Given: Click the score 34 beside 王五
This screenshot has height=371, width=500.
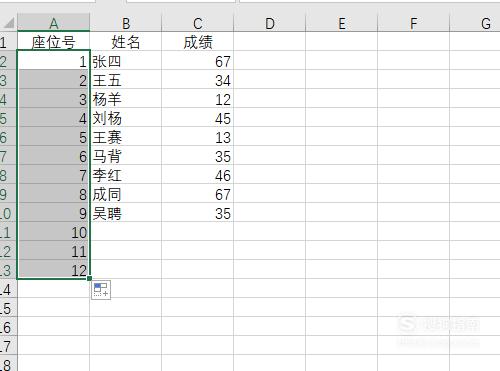Looking at the screenshot, I should [x=198, y=79].
